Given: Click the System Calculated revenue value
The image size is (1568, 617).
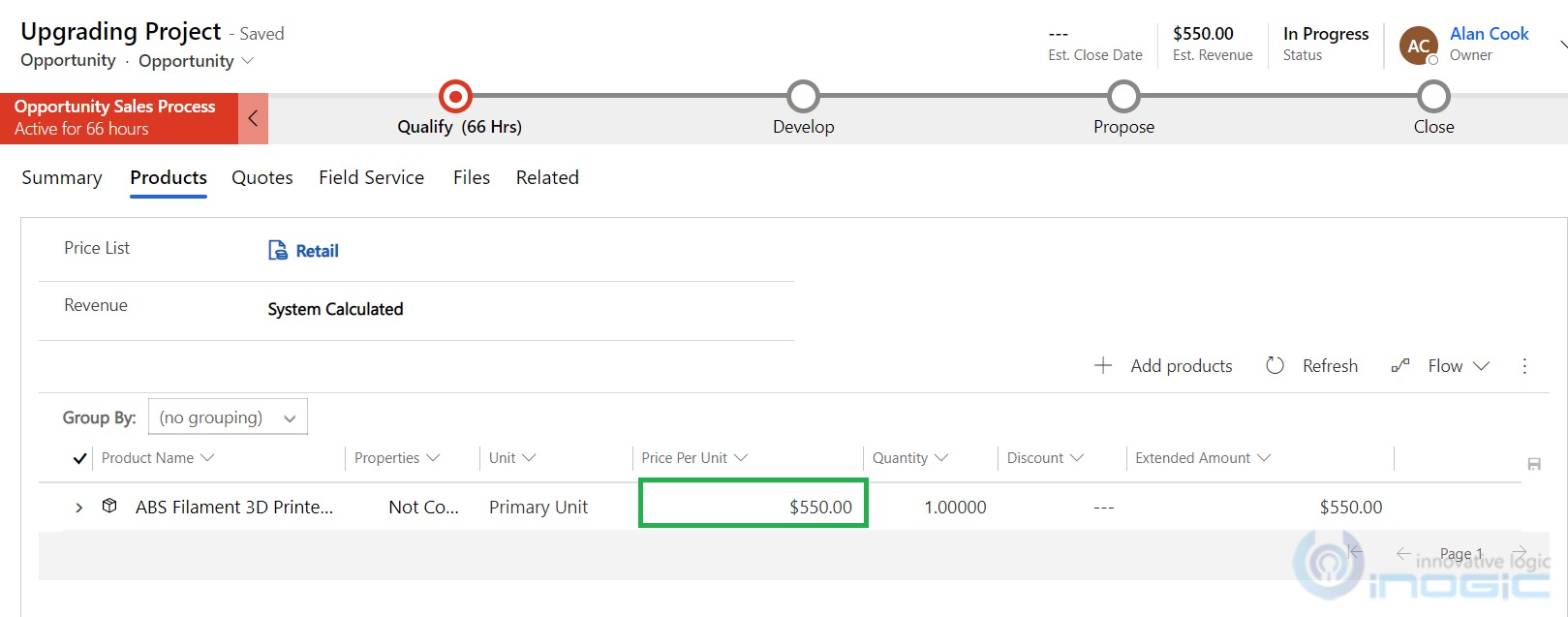Looking at the screenshot, I should [x=335, y=309].
